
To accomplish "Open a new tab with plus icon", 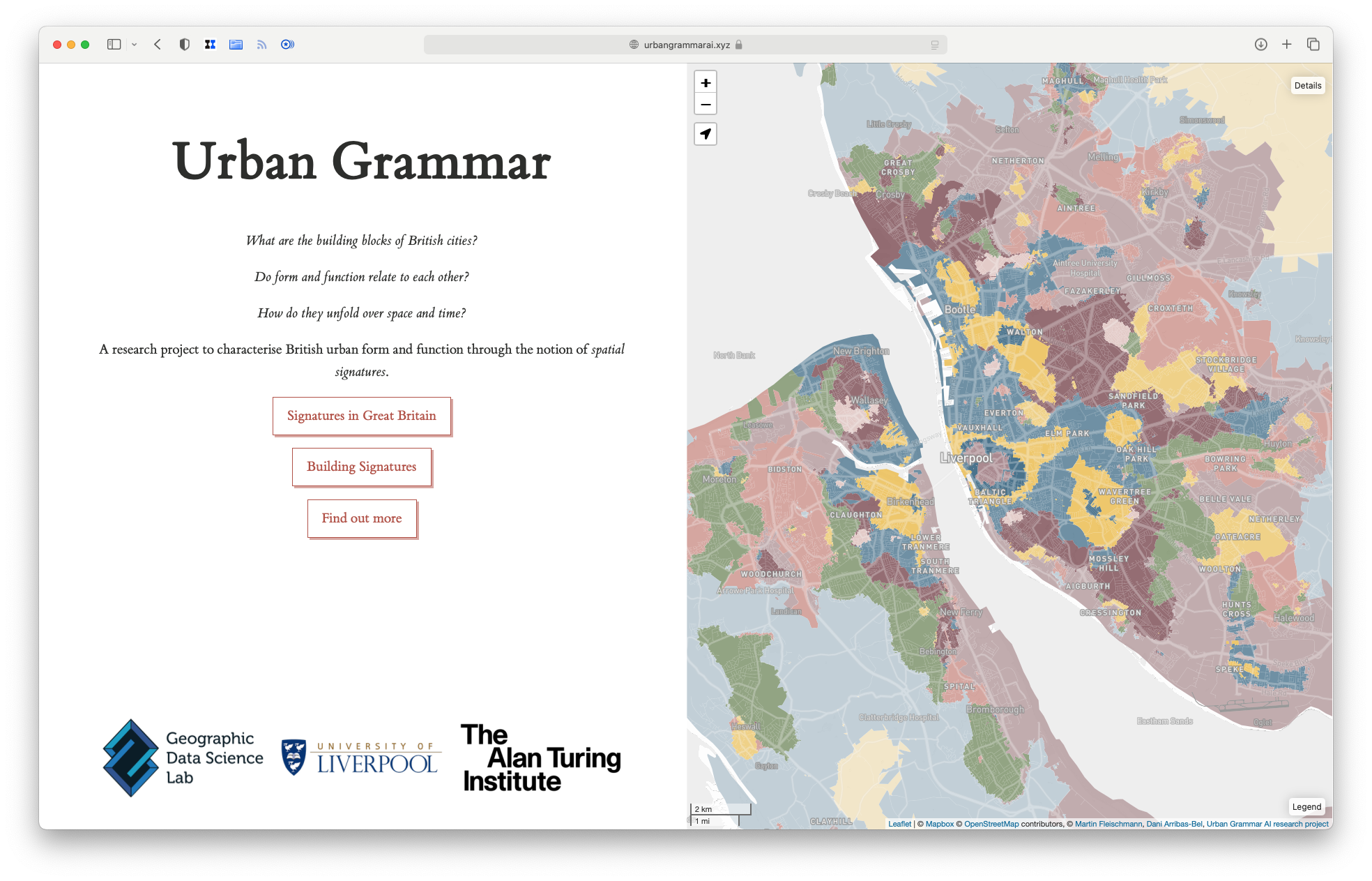I will point(1287,45).
